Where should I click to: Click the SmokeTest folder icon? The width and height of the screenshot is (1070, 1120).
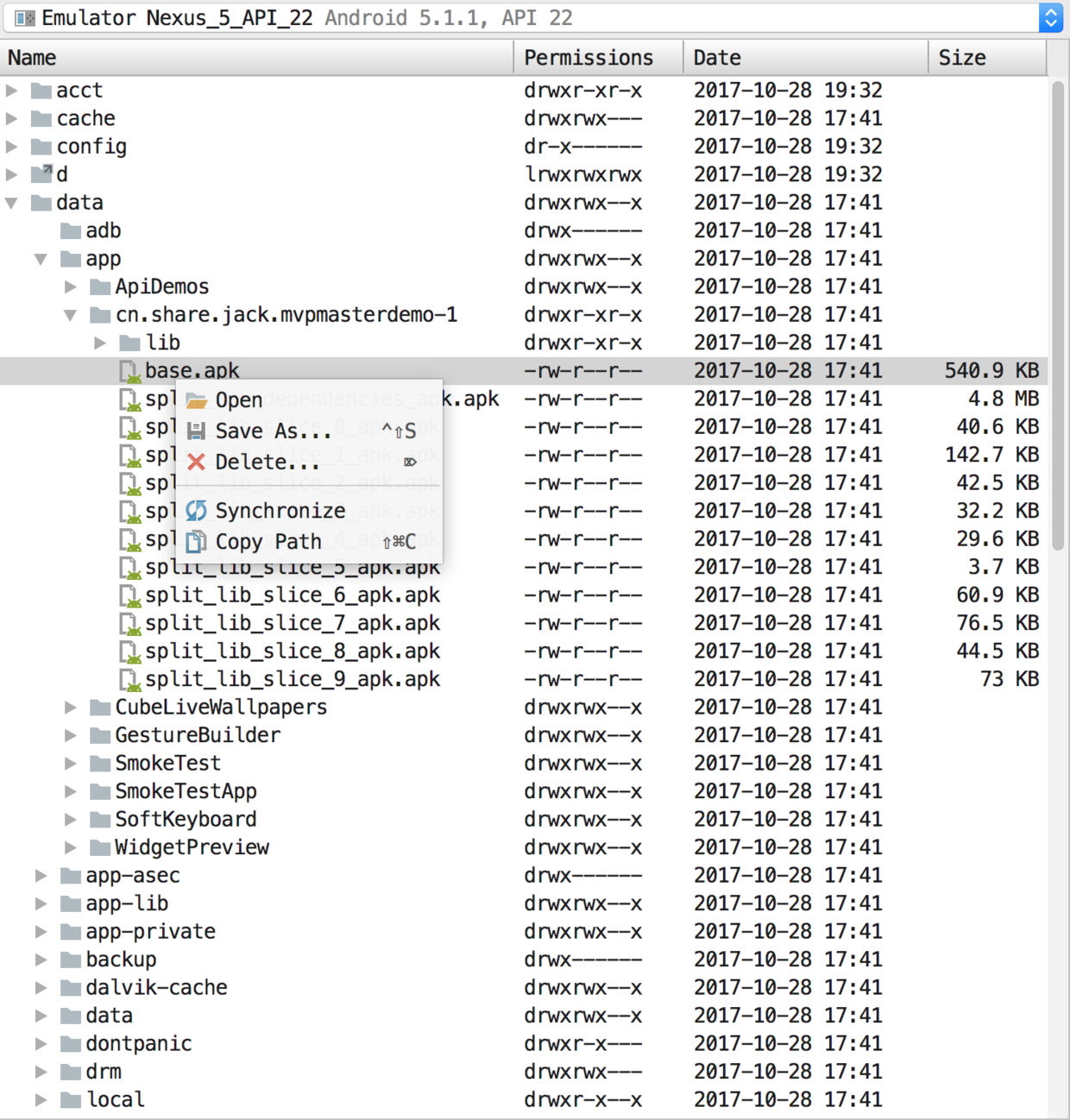pyautogui.click(x=100, y=764)
